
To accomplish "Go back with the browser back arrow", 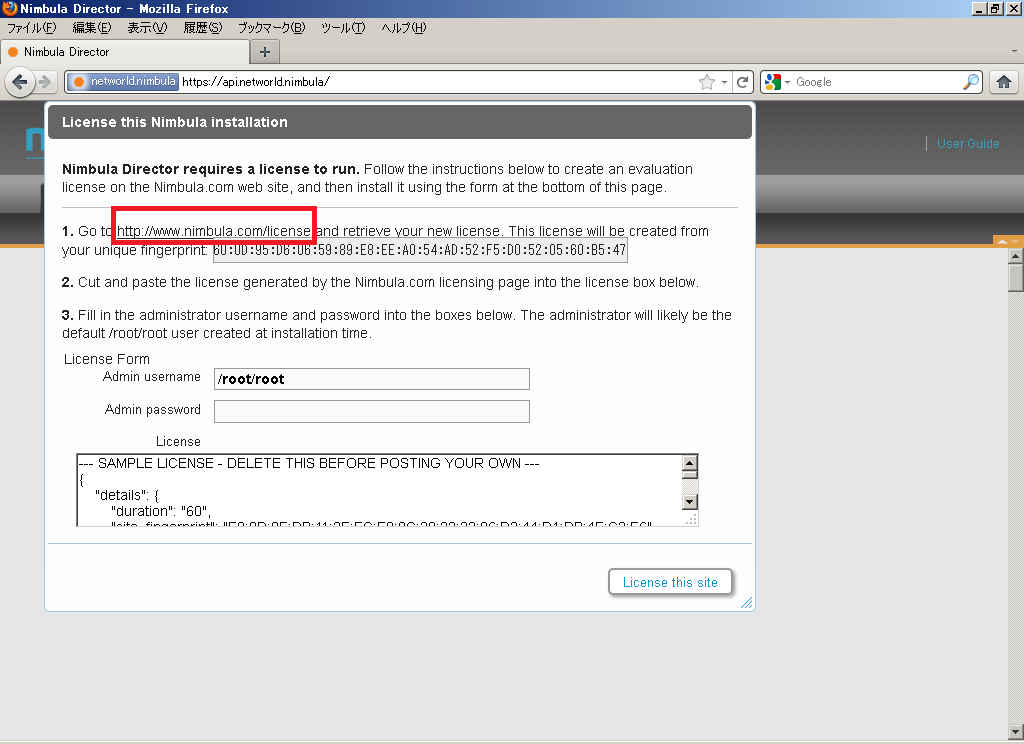I will (20, 82).
